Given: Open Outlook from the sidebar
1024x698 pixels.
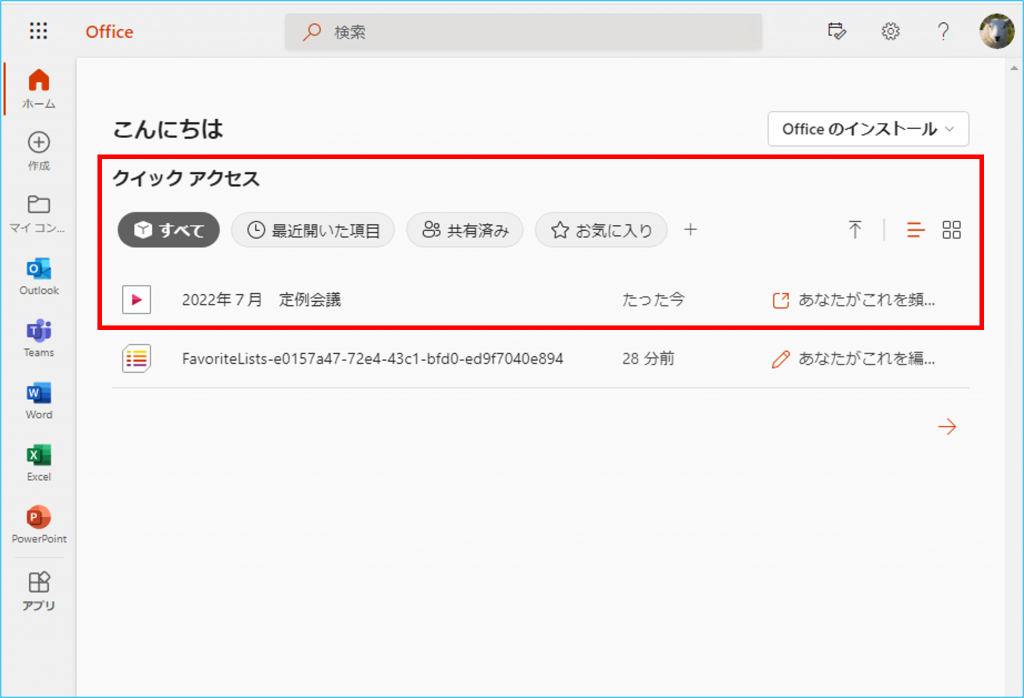Looking at the screenshot, I should 39,275.
